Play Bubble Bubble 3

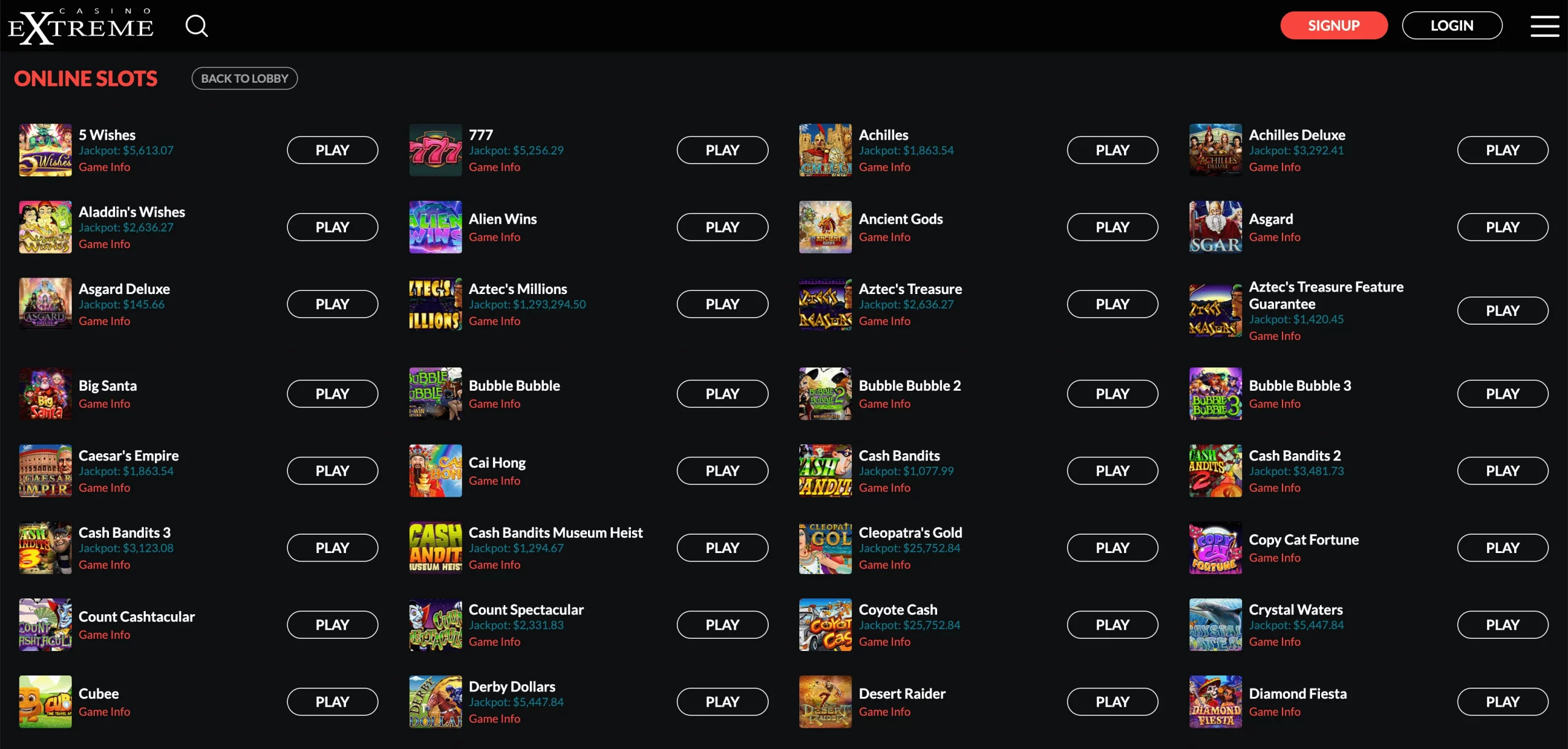click(x=1502, y=394)
